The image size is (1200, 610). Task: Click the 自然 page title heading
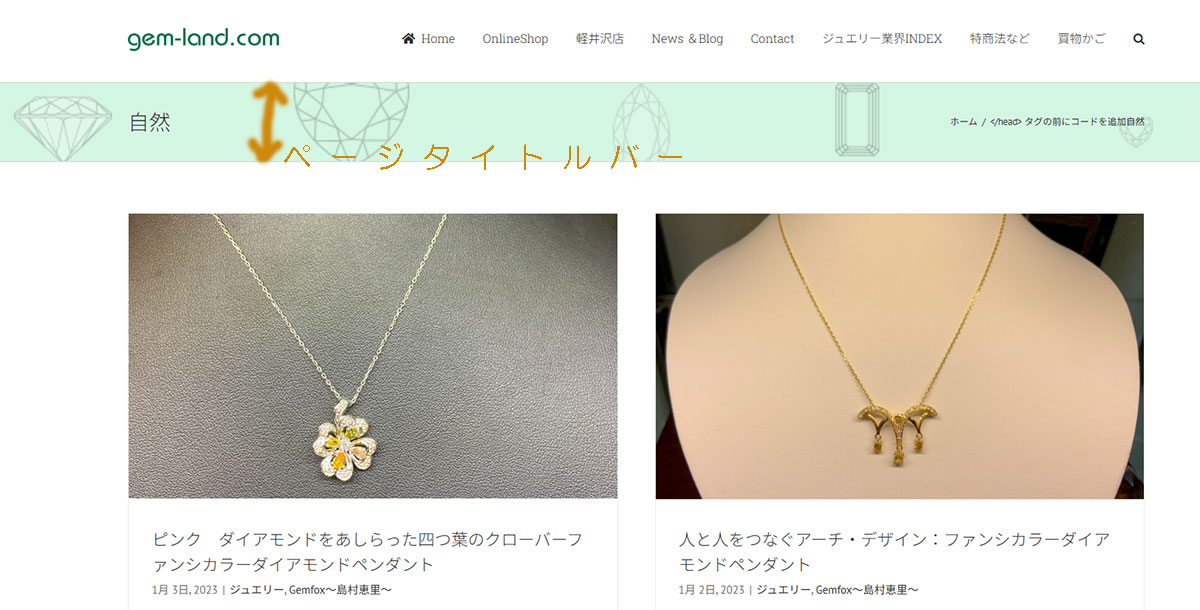[150, 122]
